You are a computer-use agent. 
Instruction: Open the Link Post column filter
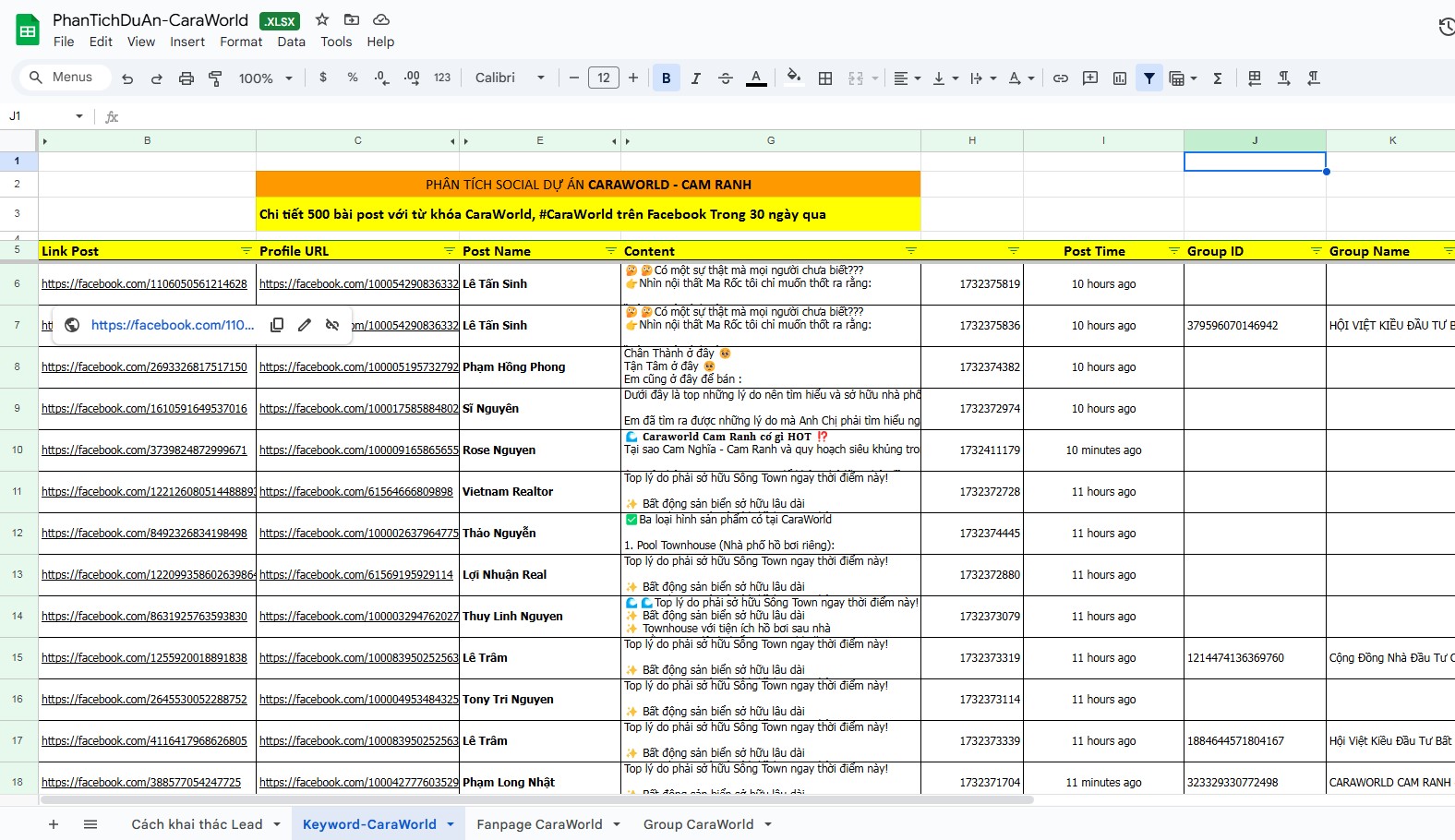click(247, 251)
